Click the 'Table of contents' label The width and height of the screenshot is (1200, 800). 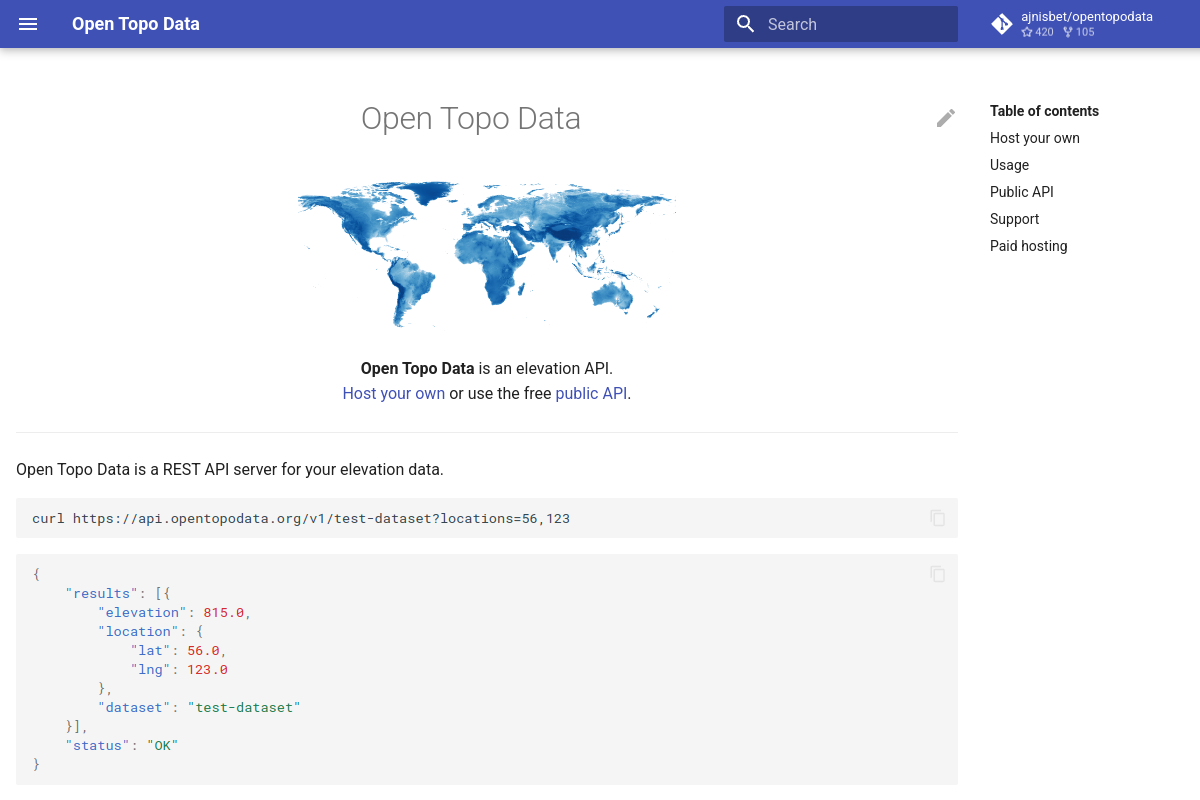pos(1044,111)
